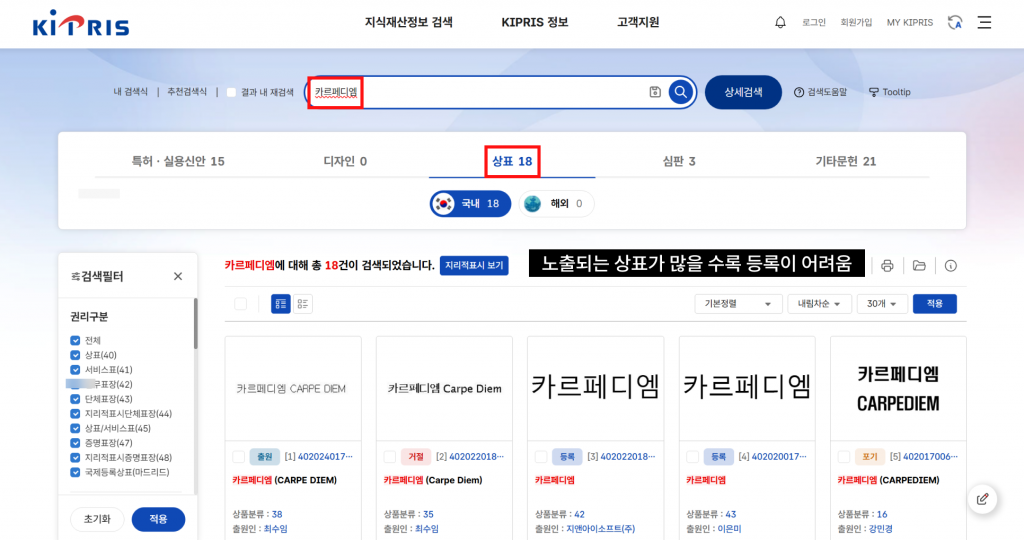Uncheck 단체표장(43) filter
This screenshot has width=1024, height=540.
click(x=75, y=399)
